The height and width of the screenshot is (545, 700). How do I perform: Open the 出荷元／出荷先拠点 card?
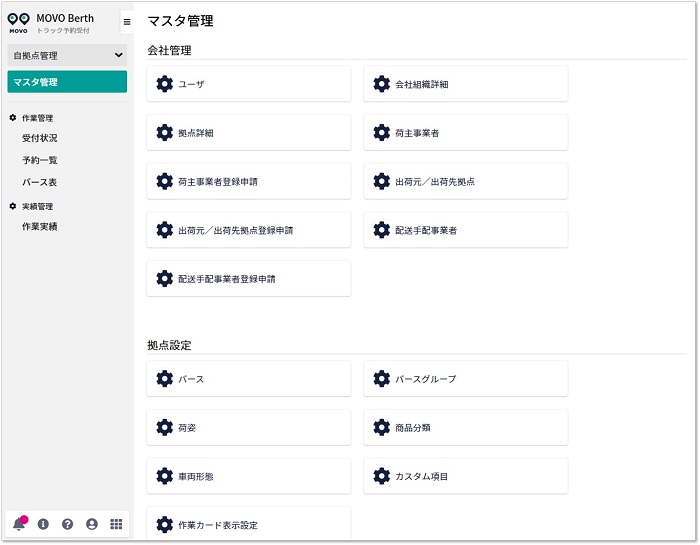coord(466,181)
